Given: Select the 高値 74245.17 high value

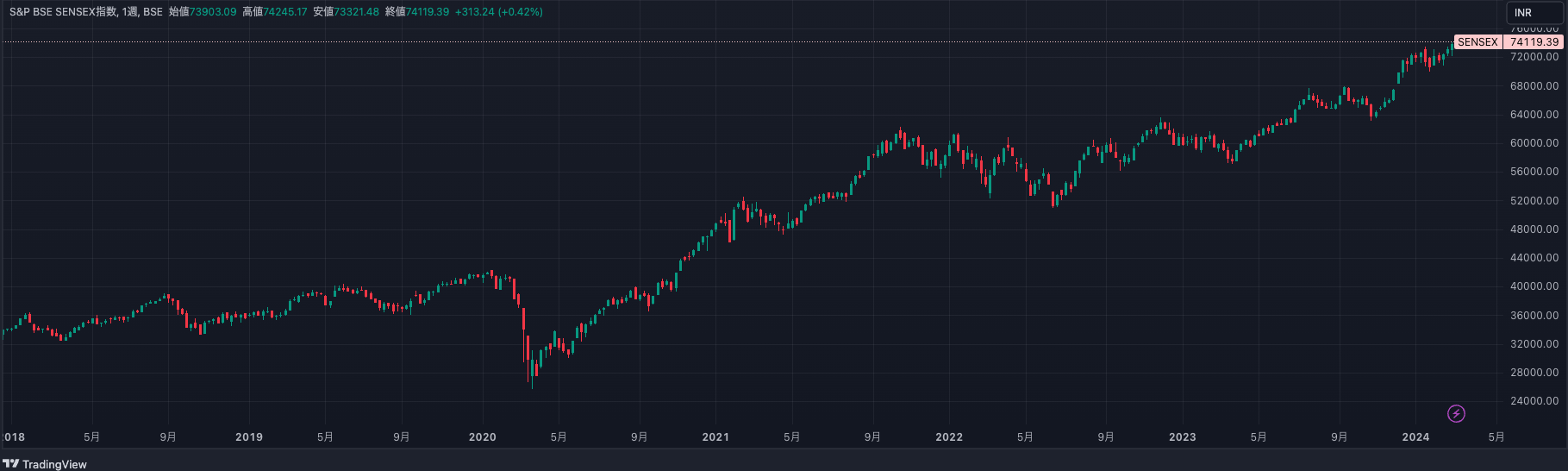Looking at the screenshot, I should (x=275, y=12).
